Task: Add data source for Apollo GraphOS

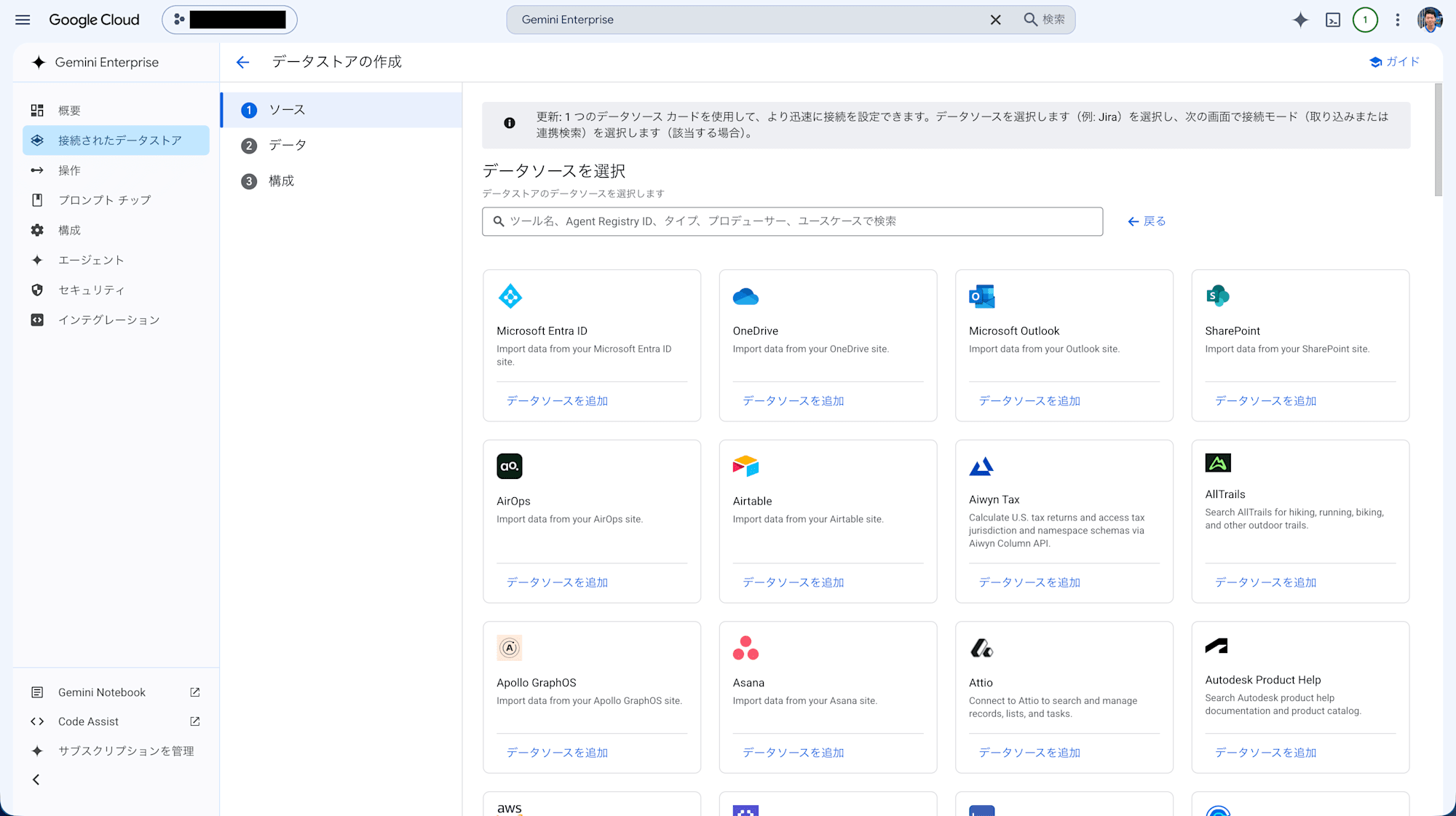Action: coord(557,753)
